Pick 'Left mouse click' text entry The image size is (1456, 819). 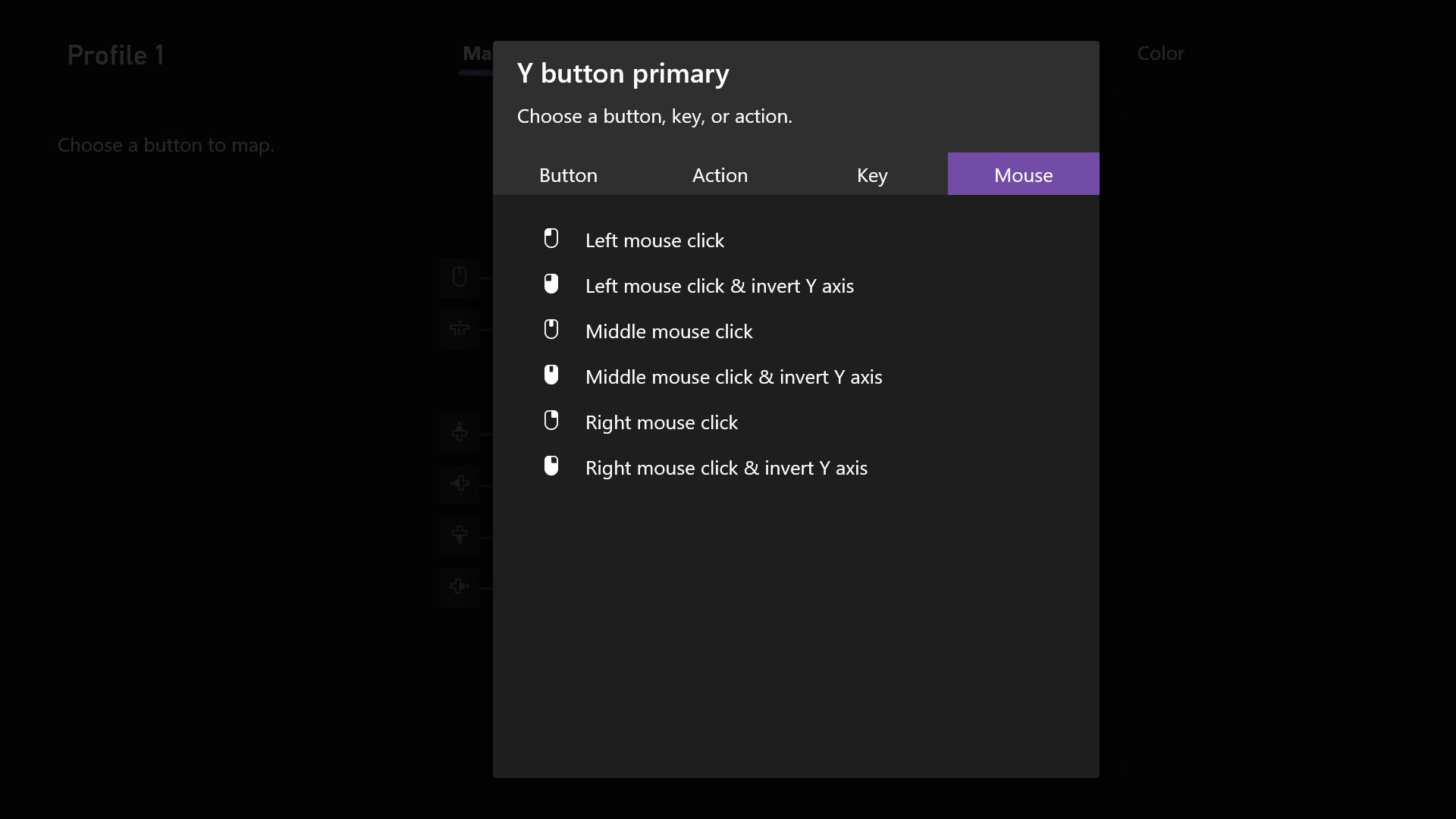[x=654, y=240]
